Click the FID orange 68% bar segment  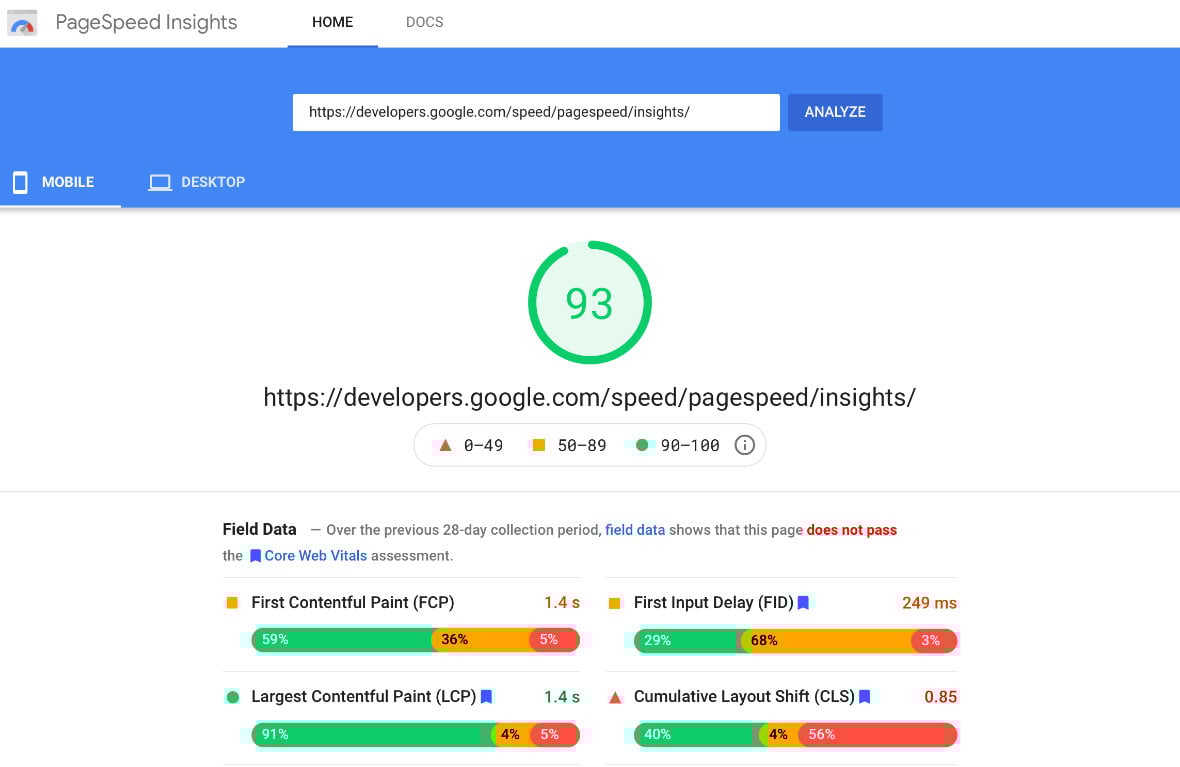826,641
